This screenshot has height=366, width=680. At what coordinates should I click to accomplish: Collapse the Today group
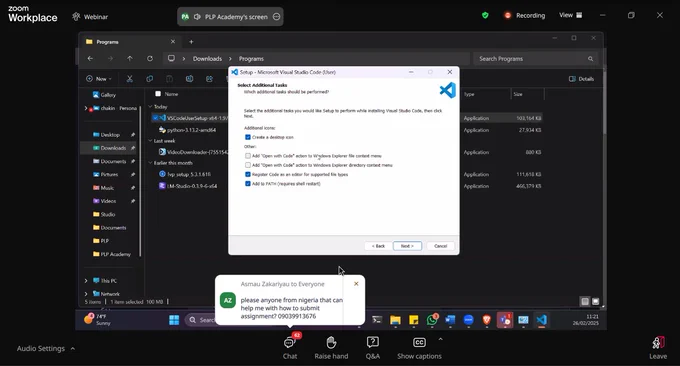coord(150,106)
